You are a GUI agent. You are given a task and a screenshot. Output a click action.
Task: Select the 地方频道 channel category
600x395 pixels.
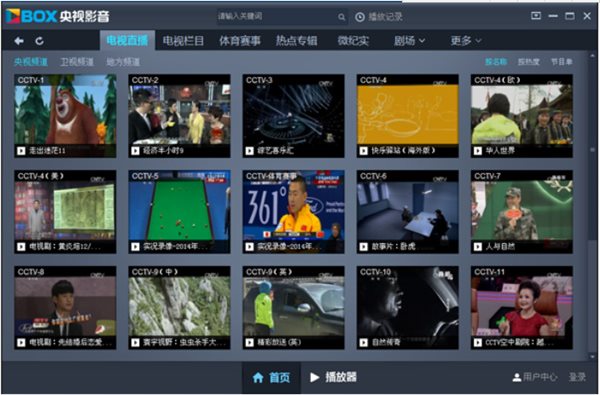(123, 62)
